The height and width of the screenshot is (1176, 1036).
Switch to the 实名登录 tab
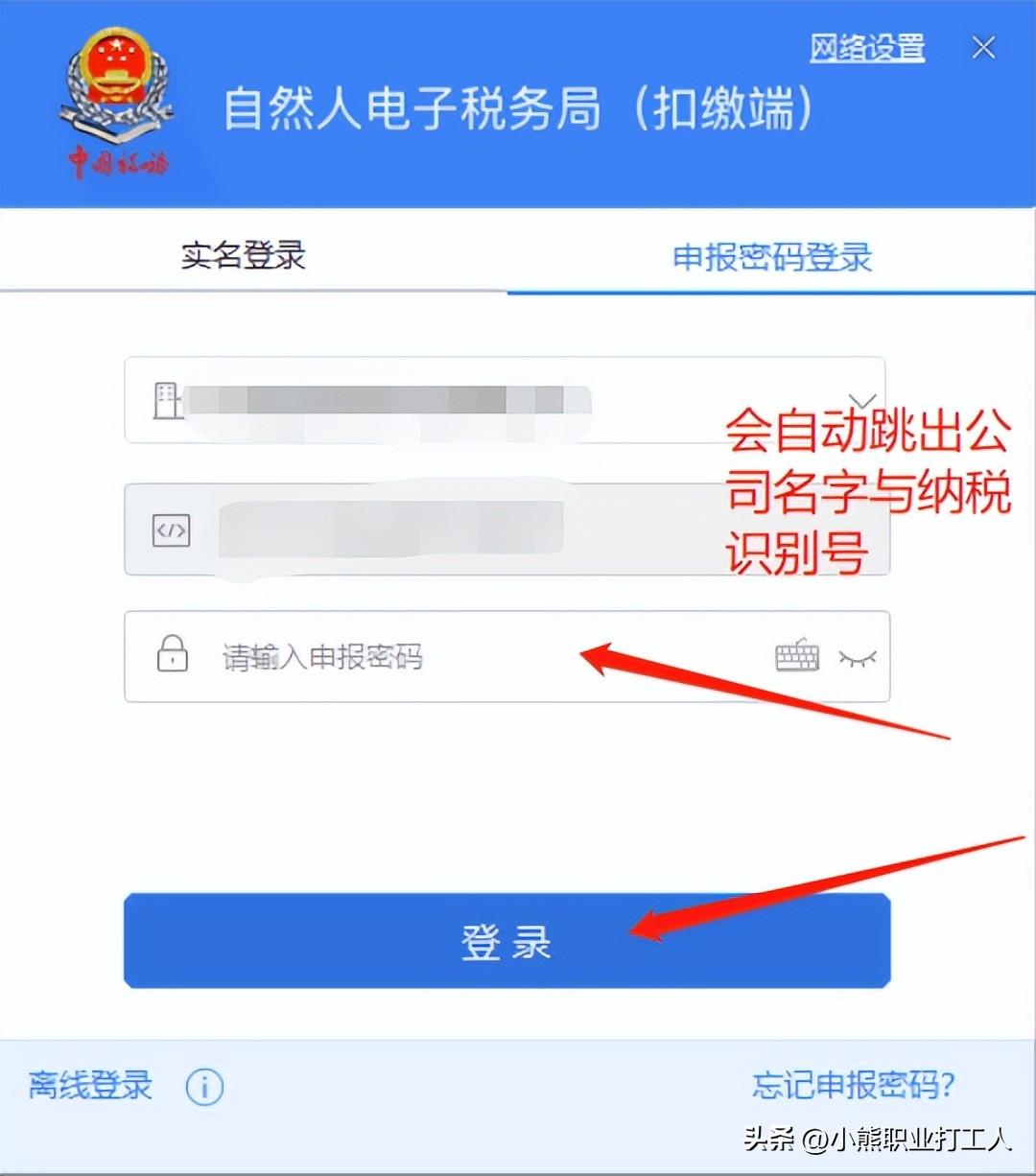point(244,255)
